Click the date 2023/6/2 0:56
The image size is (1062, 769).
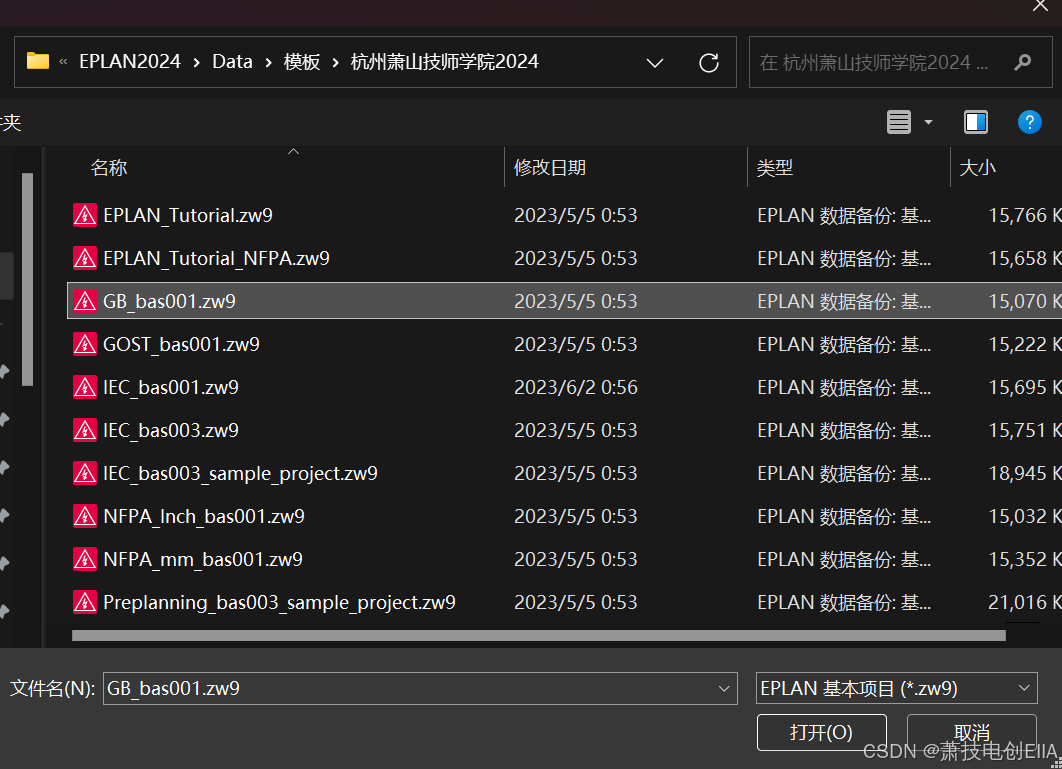576,388
